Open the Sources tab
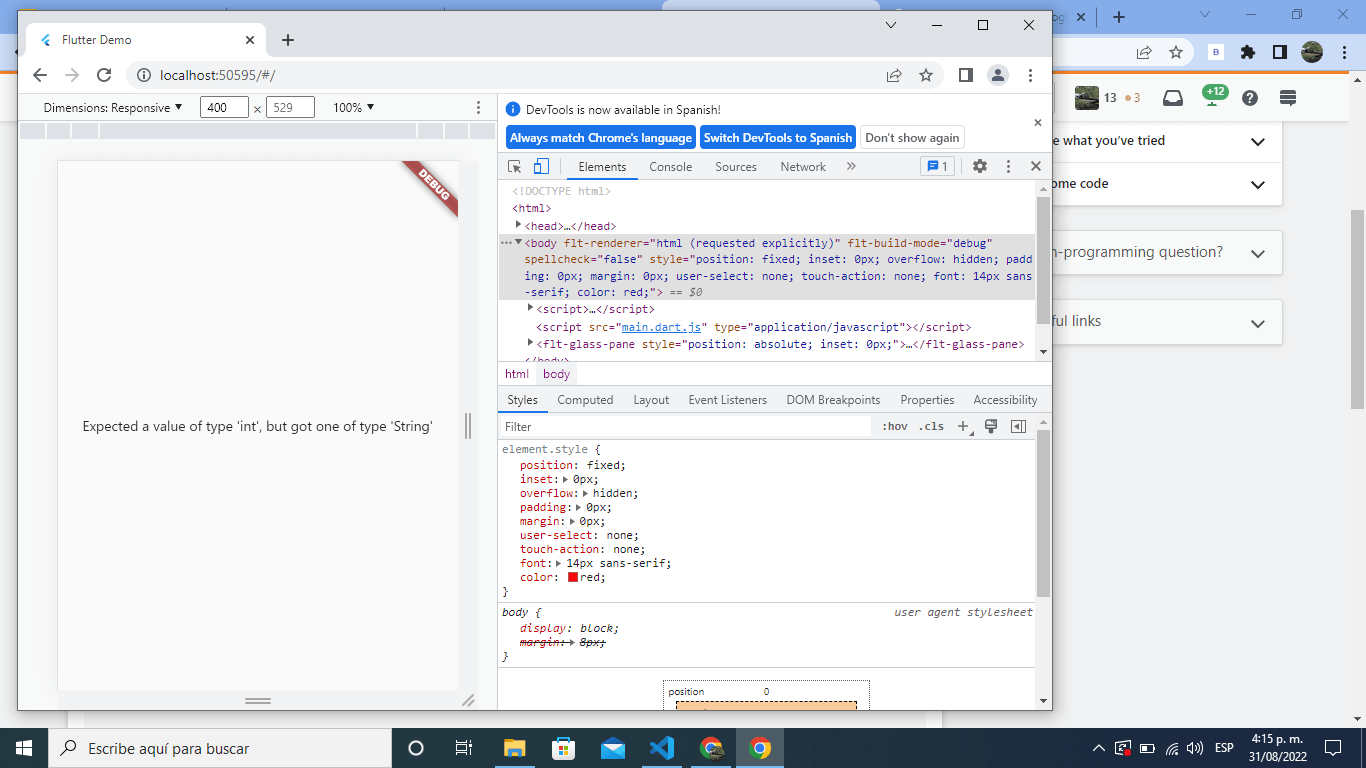Screen dimensions: 1366x768 pyautogui.click(x=736, y=167)
